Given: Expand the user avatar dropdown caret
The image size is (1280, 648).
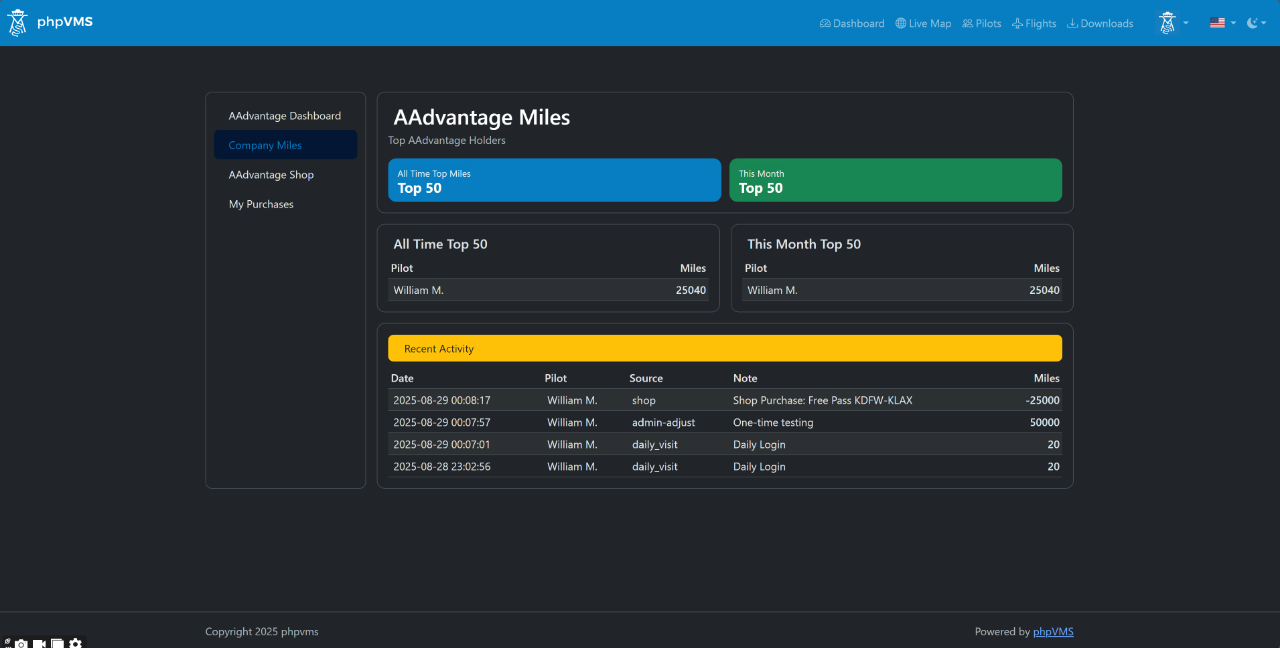Looking at the screenshot, I should click(x=1186, y=22).
